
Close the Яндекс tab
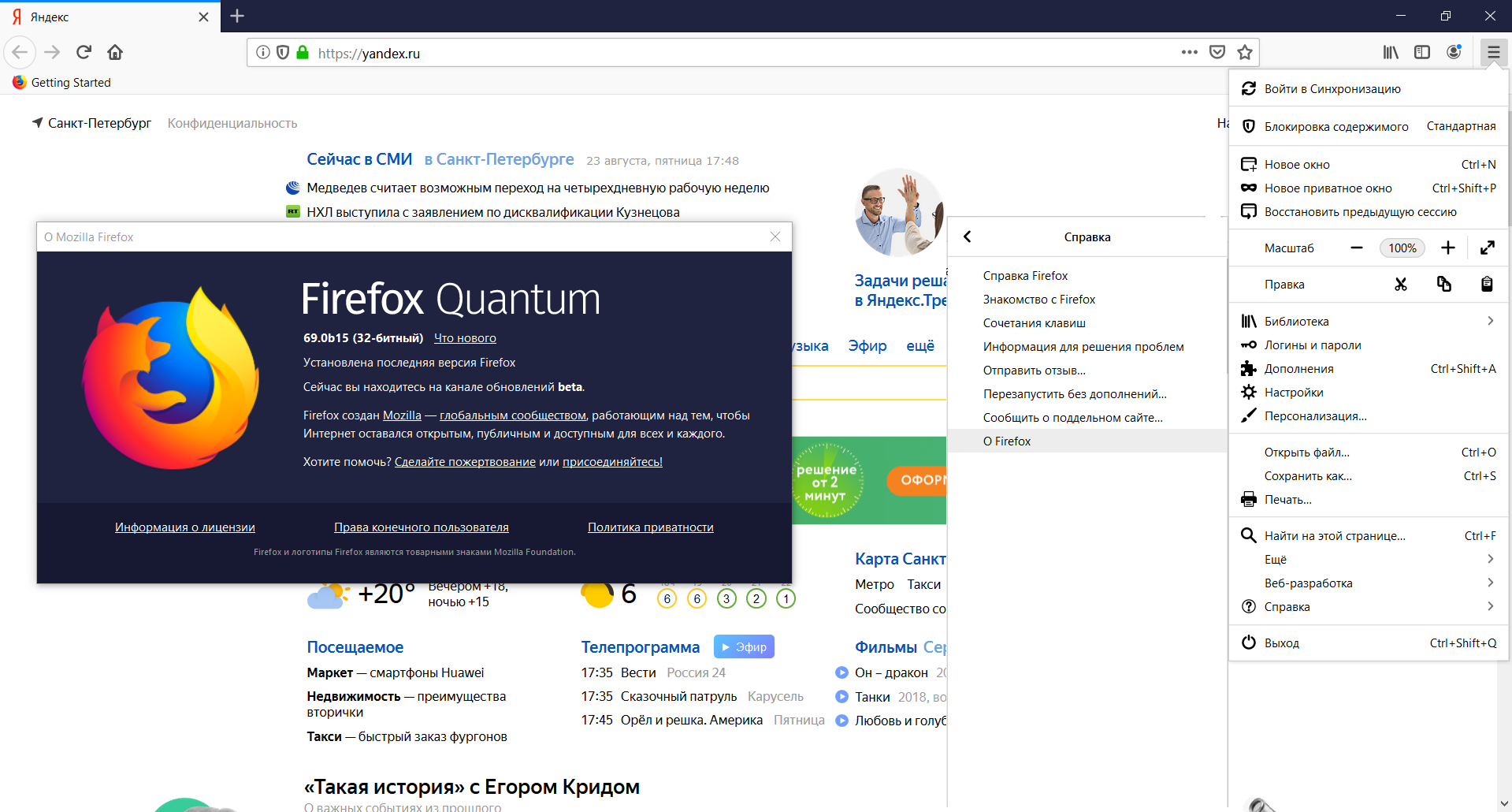tap(203, 17)
